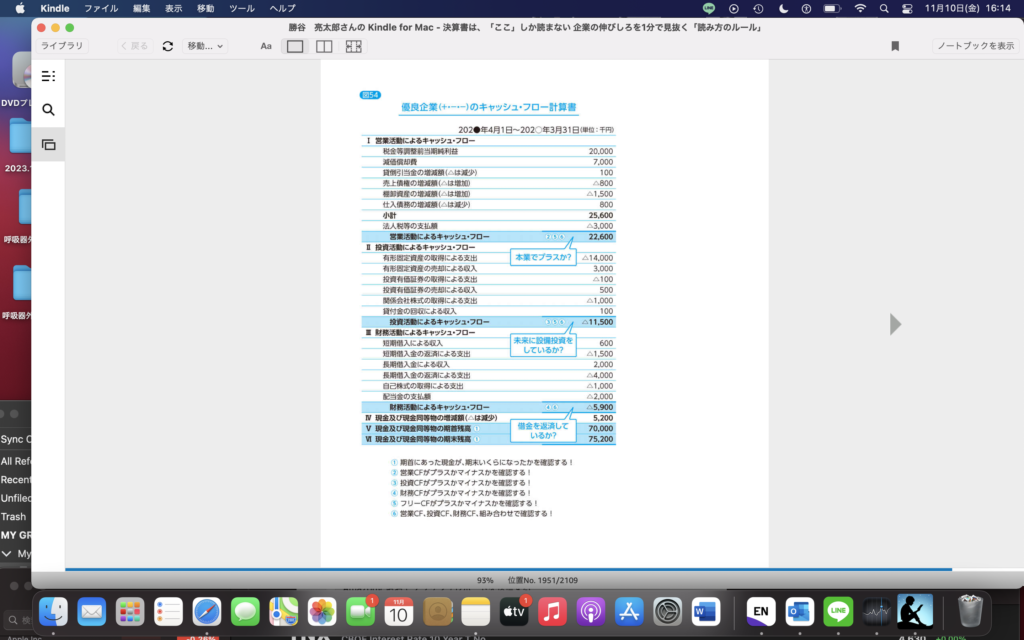Viewport: 1024px width, 640px height.
Task: Click the ライブラリ button
Action: 62,46
